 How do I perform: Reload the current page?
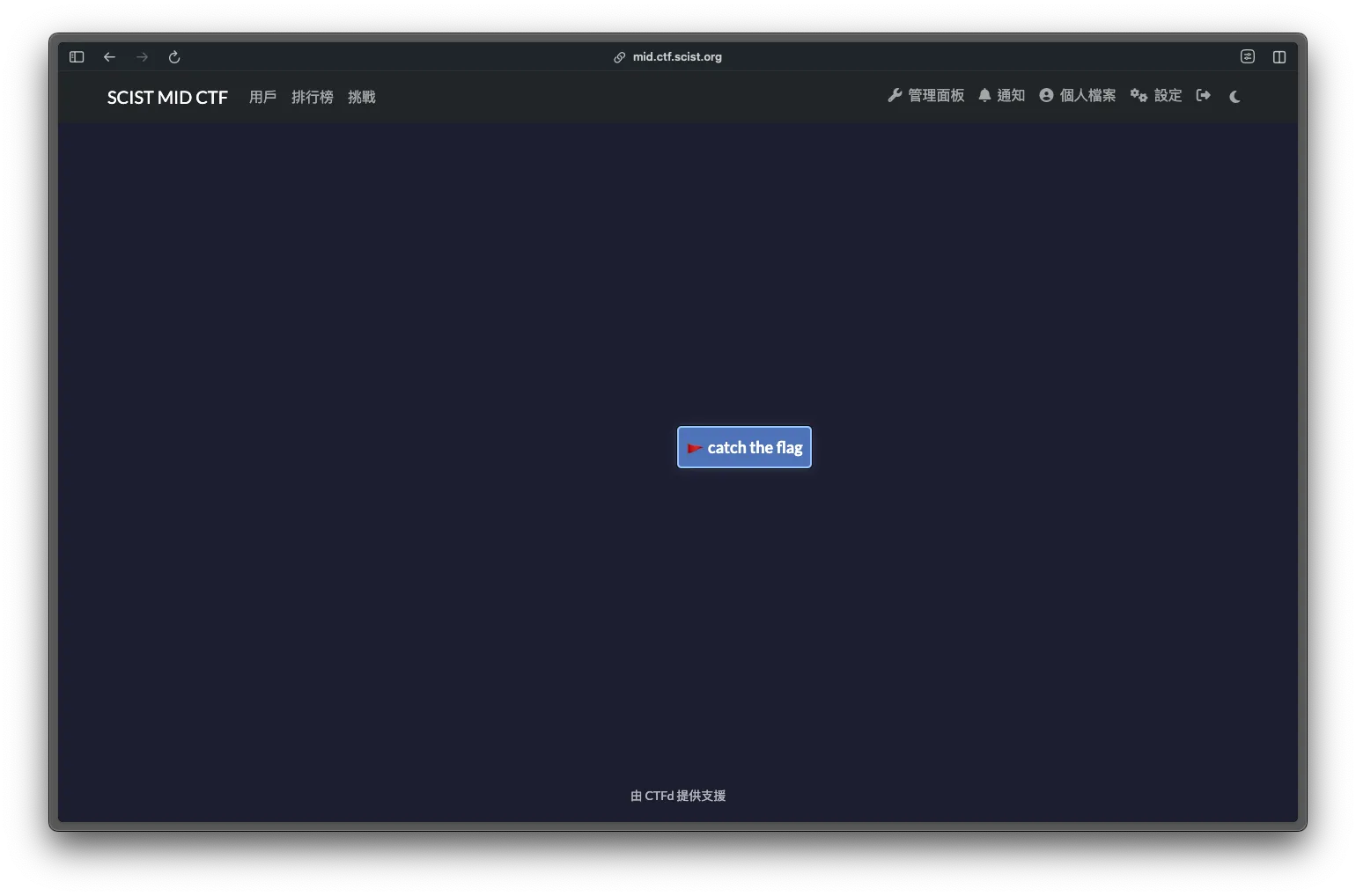tap(174, 57)
